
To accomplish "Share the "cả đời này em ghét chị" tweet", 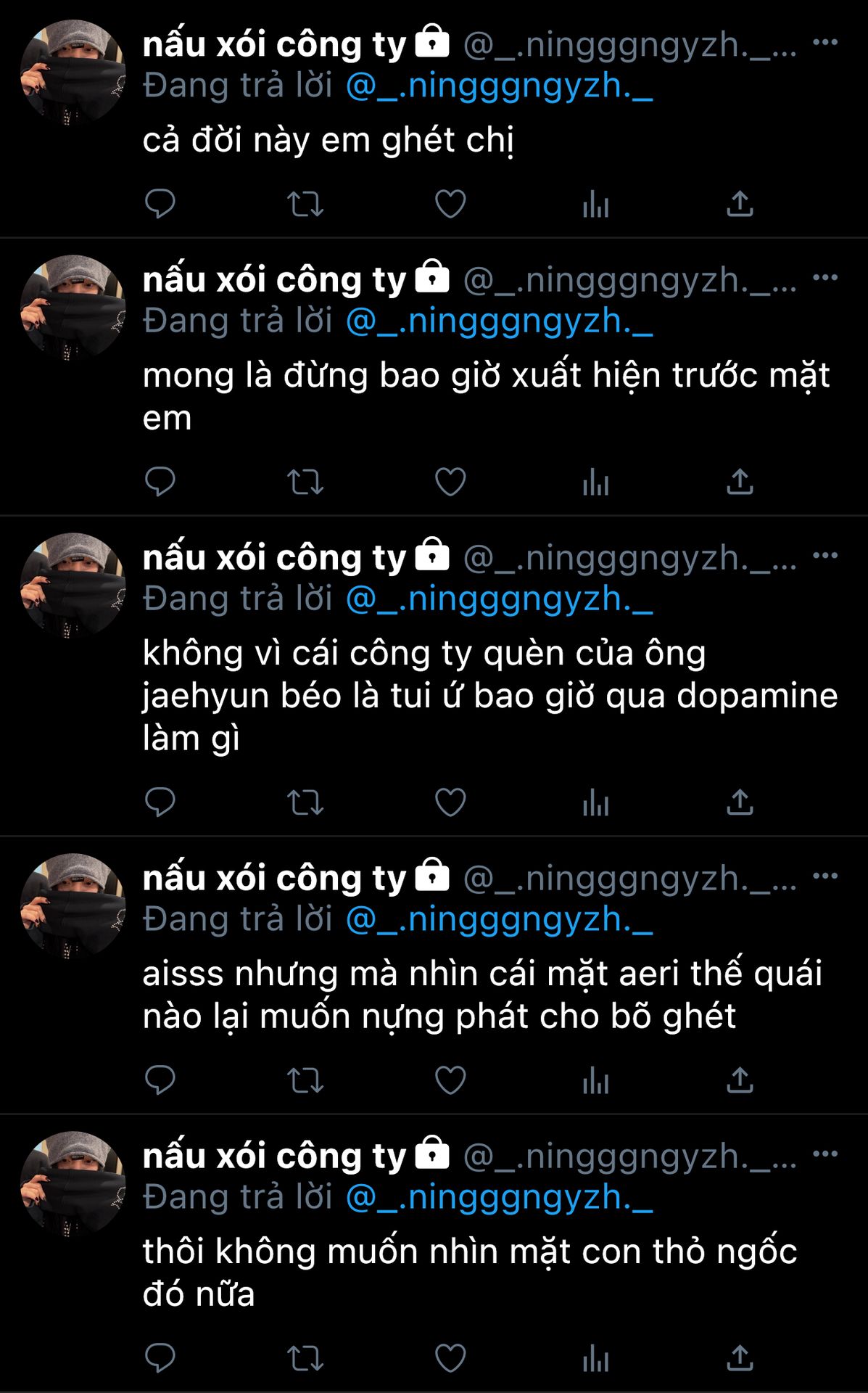I will point(740,204).
